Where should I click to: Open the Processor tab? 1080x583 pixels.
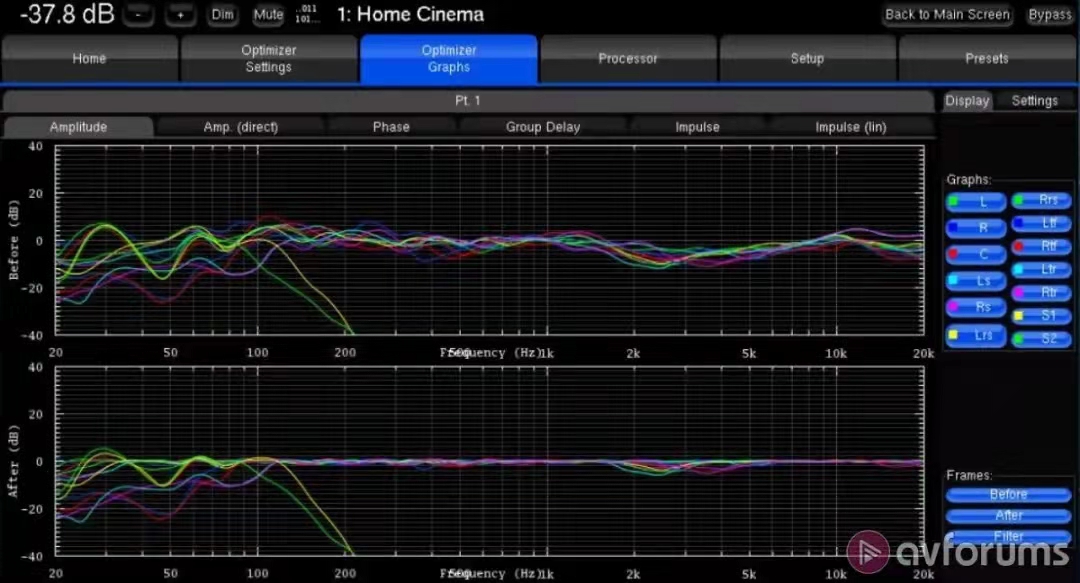click(x=628, y=58)
